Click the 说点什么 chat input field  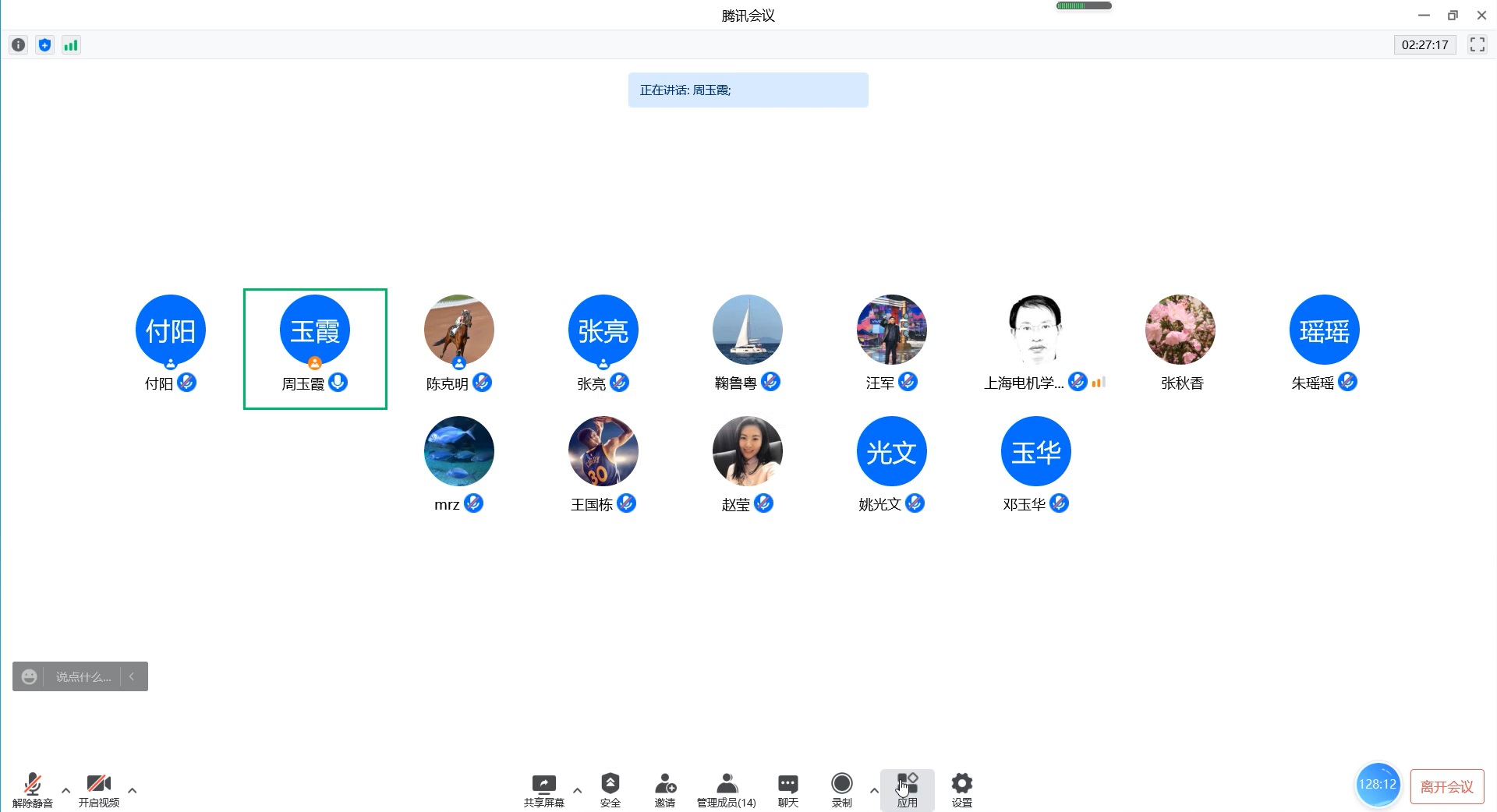[83, 676]
